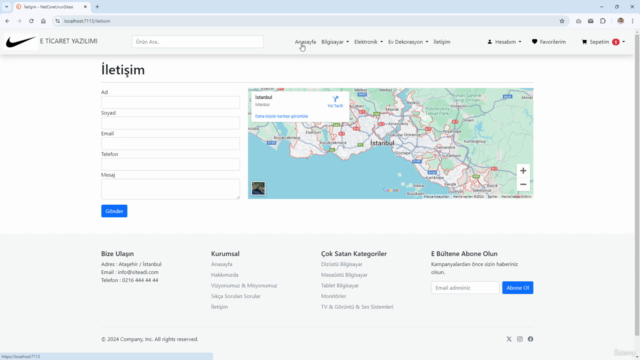
Task: Click the Hesabım user icon
Action: point(489,42)
